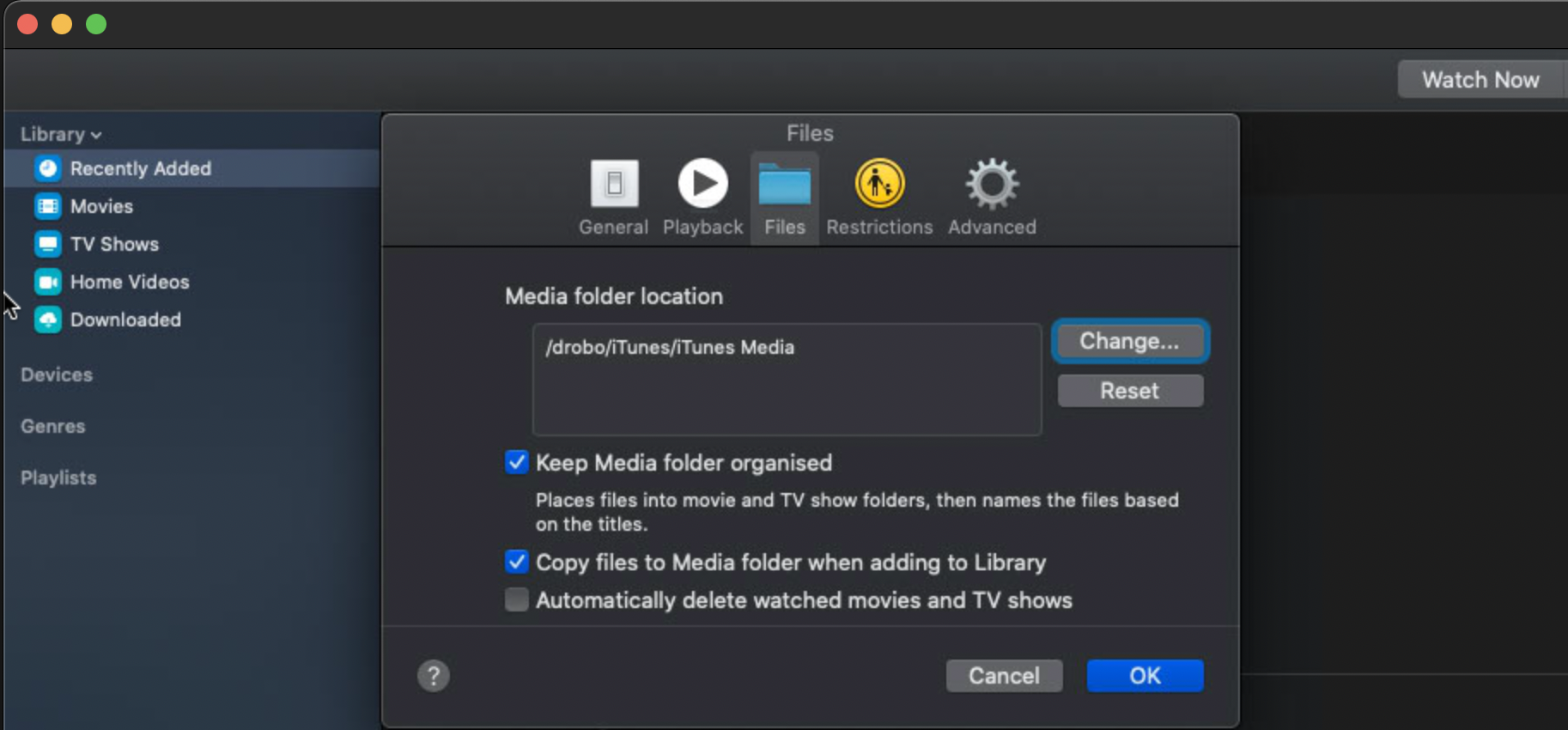Viewport: 1568px width, 730px height.
Task: Click the Recently Added sidebar icon
Action: pyautogui.click(x=48, y=168)
